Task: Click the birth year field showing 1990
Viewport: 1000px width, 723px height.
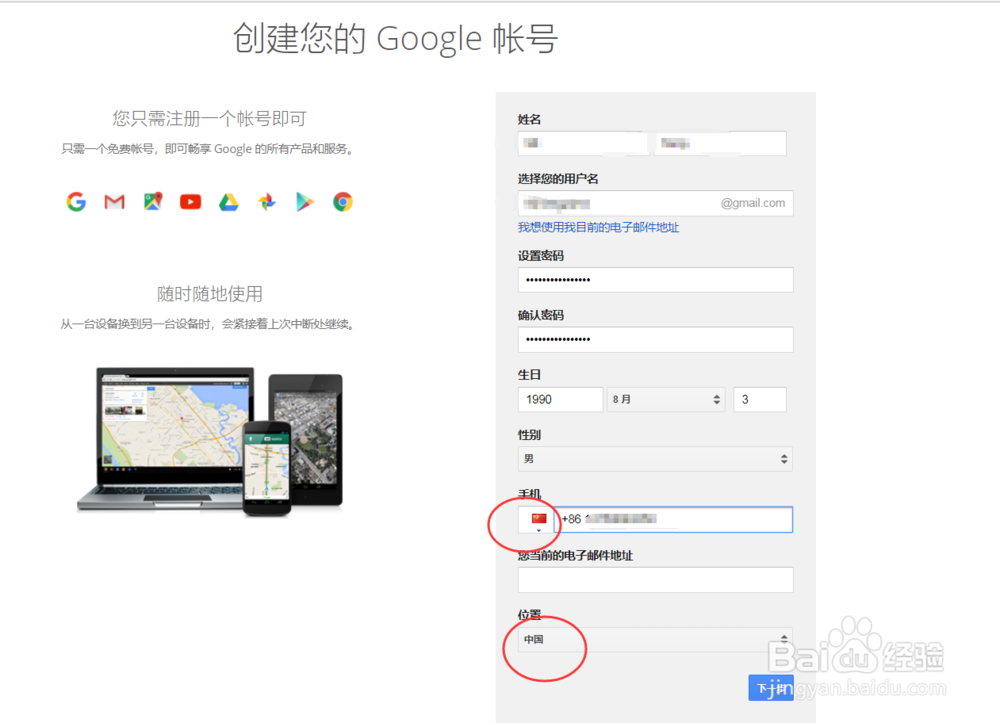Action: pos(561,399)
